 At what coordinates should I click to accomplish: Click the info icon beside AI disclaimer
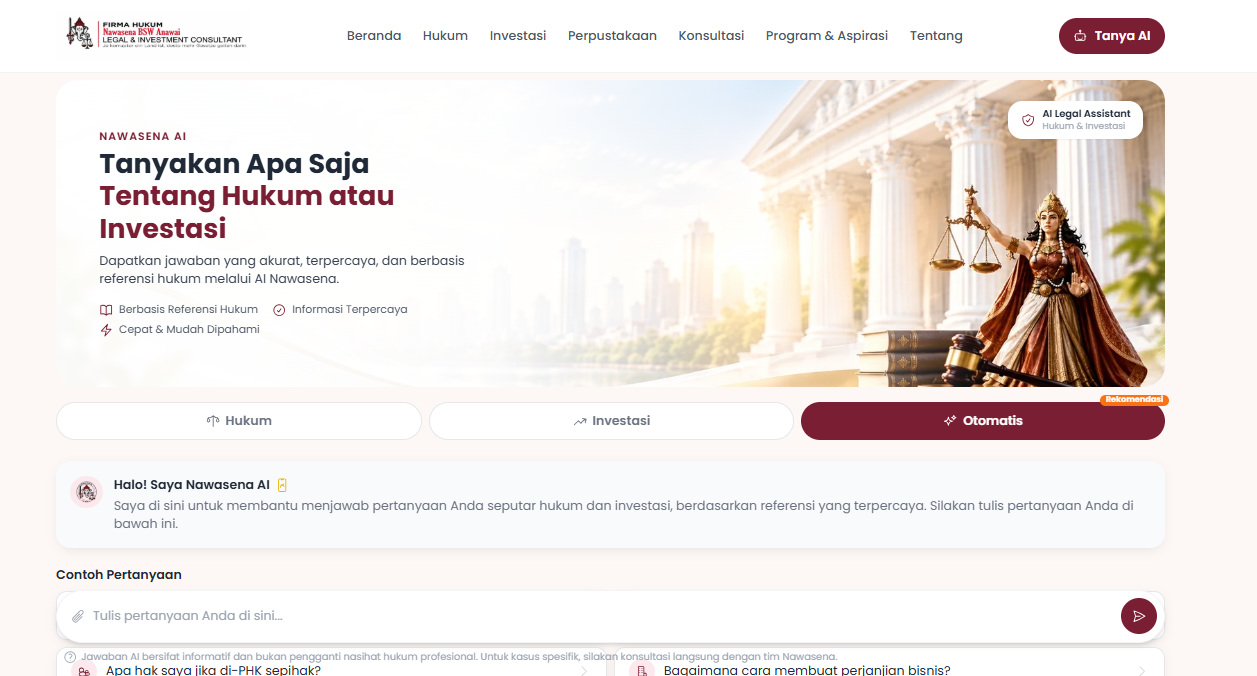coord(70,657)
